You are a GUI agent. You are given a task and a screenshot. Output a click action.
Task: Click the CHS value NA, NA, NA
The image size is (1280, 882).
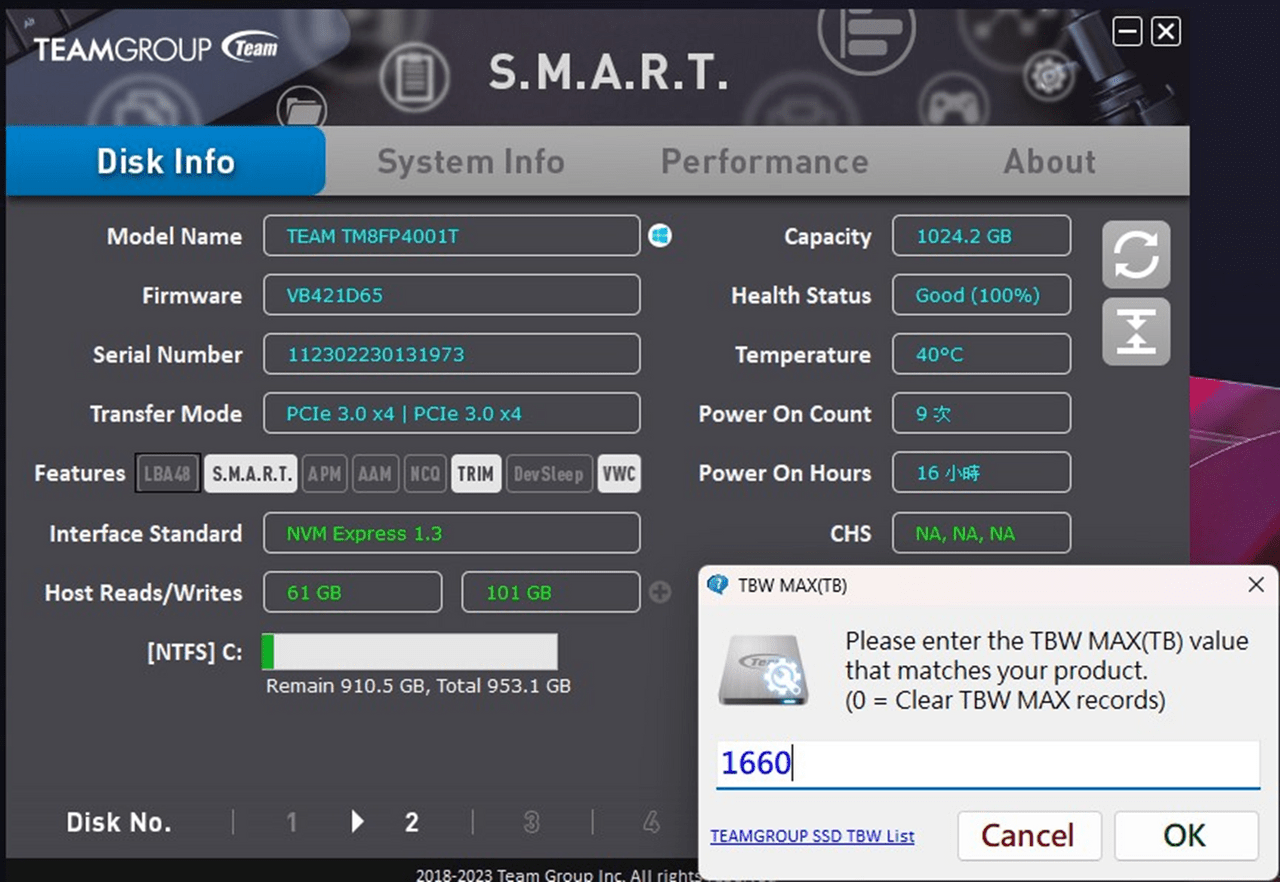click(x=982, y=533)
